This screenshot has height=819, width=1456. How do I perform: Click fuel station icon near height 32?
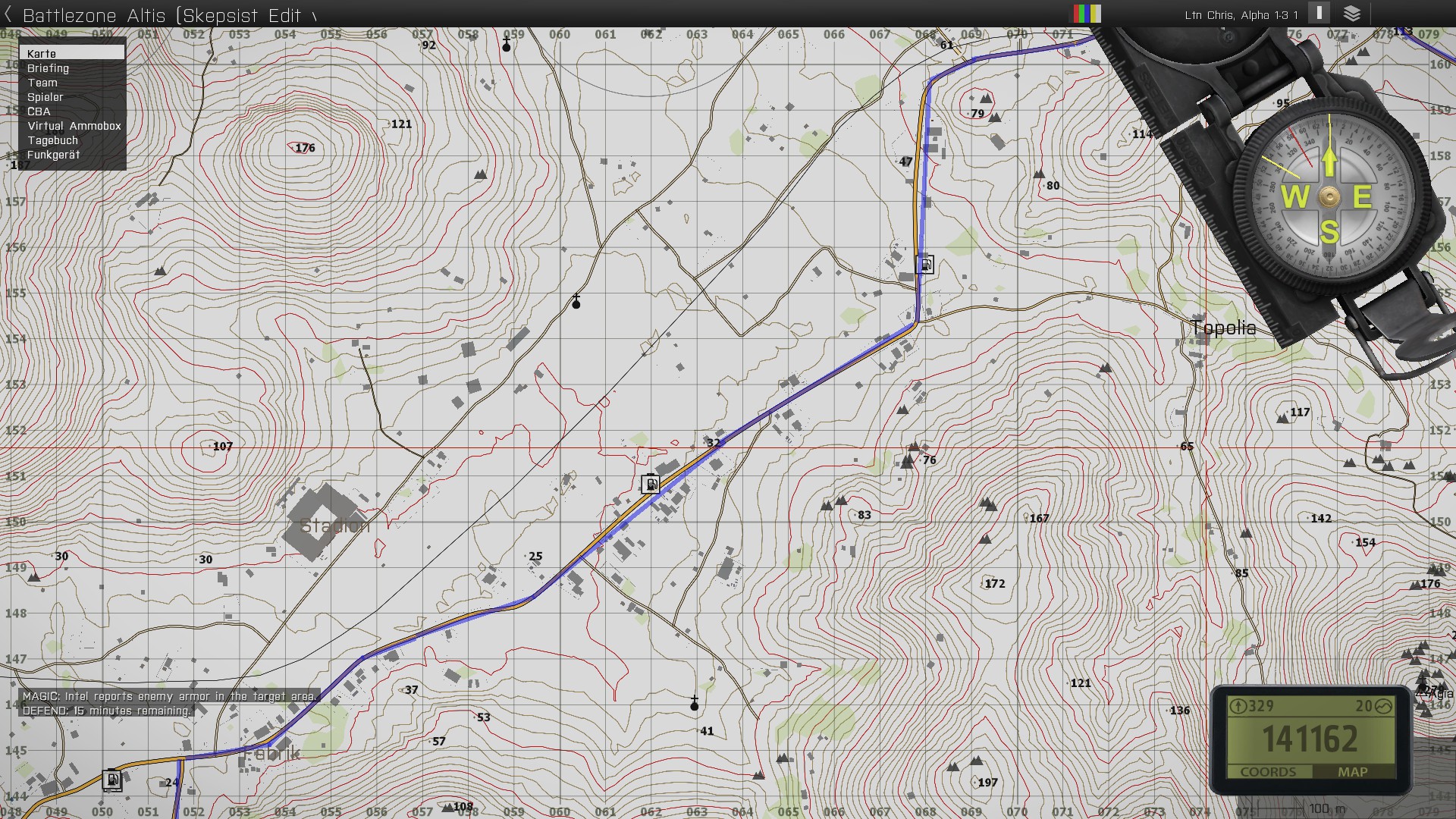(x=651, y=484)
